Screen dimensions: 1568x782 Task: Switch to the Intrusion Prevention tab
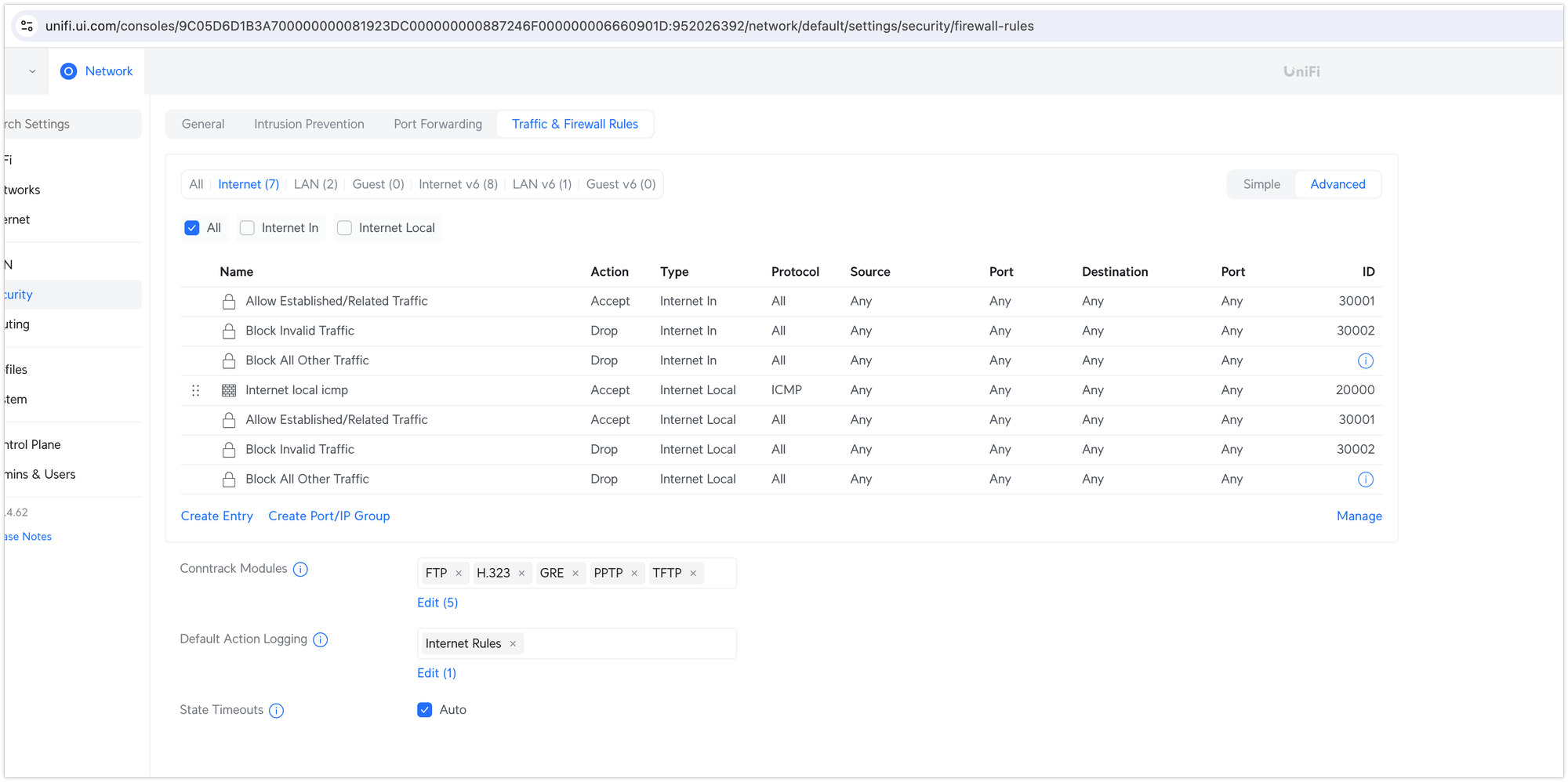coord(308,124)
